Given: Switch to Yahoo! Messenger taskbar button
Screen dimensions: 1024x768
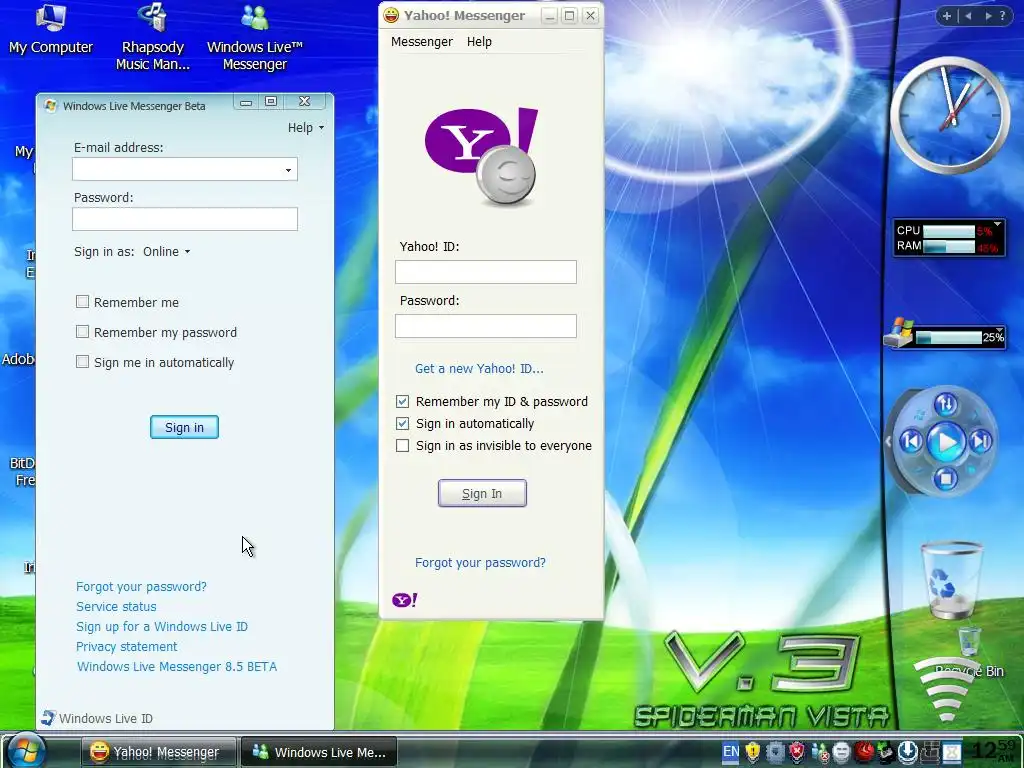Looking at the screenshot, I should click(159, 752).
